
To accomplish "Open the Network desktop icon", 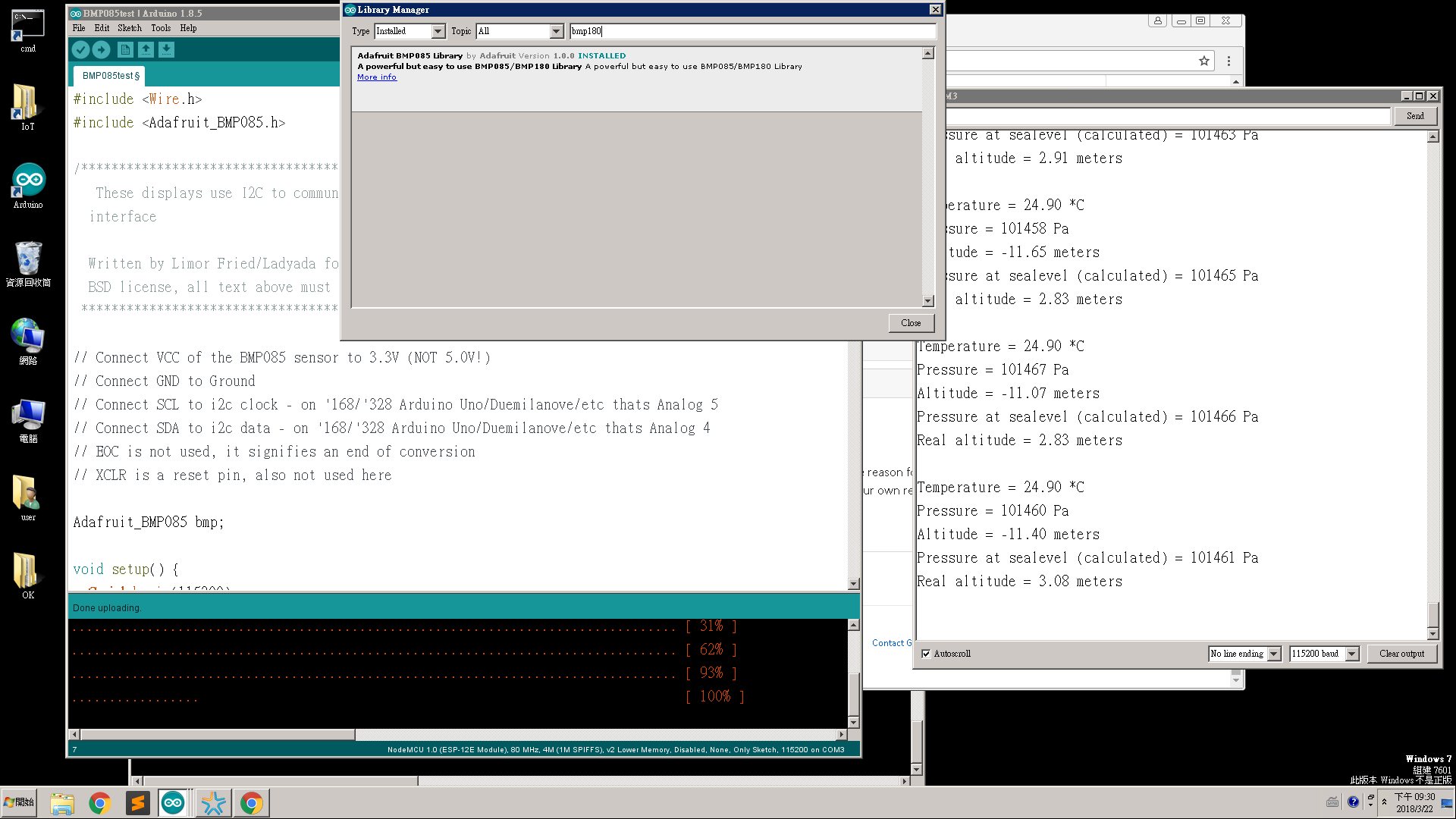I will point(28,341).
